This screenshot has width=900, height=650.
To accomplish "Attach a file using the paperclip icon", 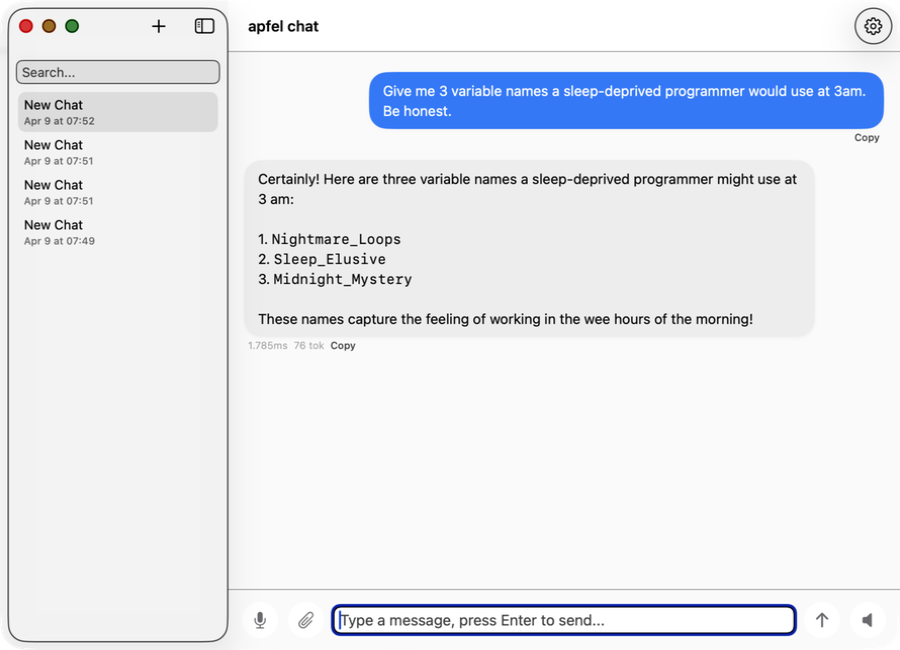I will 306,620.
